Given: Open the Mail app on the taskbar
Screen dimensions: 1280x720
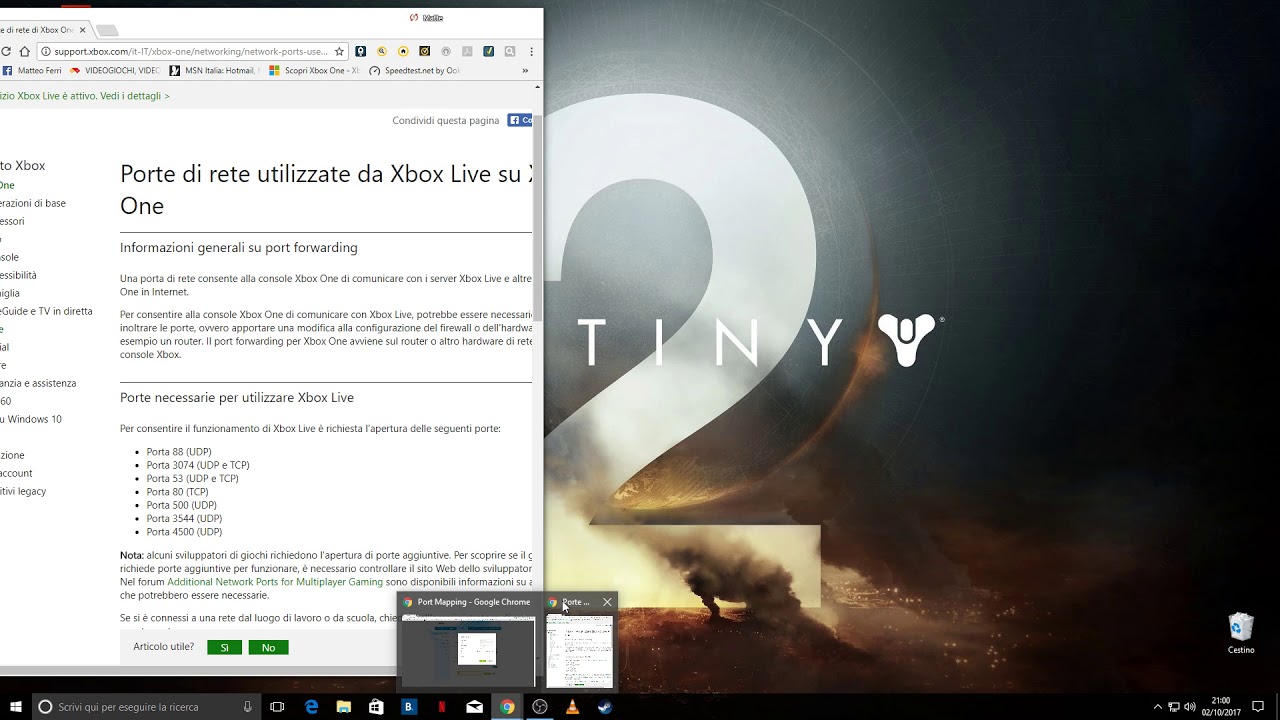Looking at the screenshot, I should point(474,707).
